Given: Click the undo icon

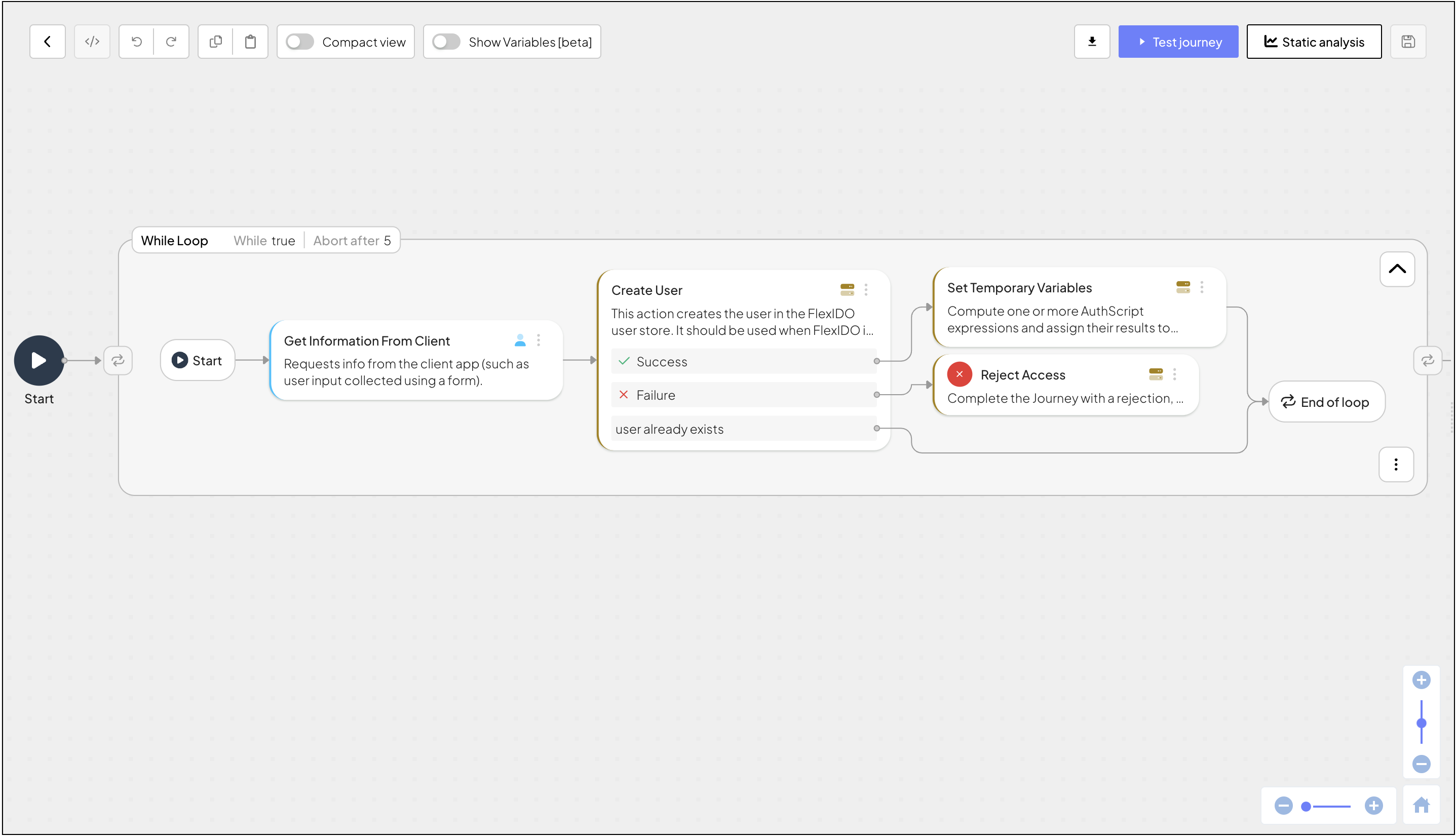Looking at the screenshot, I should click(x=137, y=42).
